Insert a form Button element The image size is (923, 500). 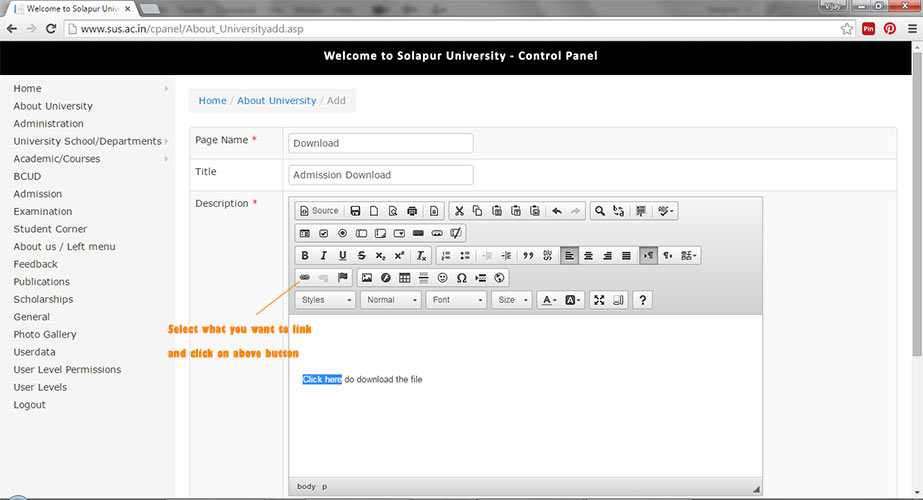click(418, 233)
